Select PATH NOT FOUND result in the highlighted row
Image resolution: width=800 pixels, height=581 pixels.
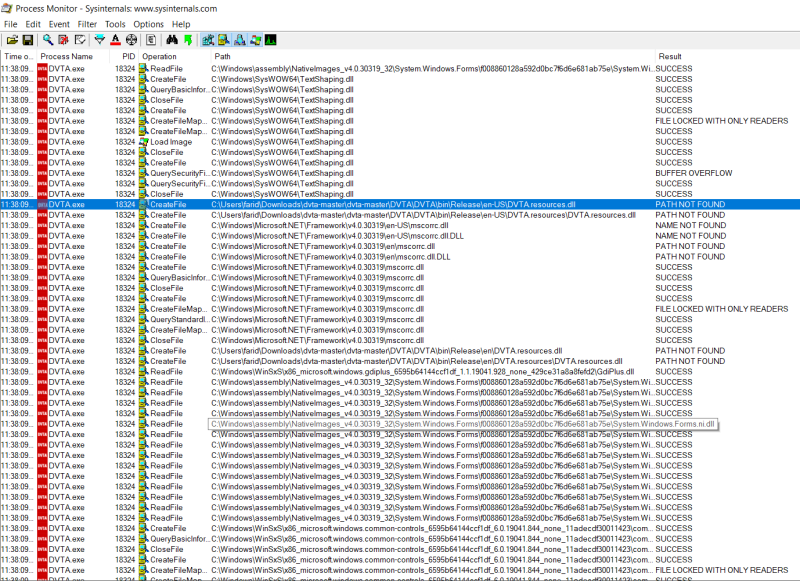690,205
